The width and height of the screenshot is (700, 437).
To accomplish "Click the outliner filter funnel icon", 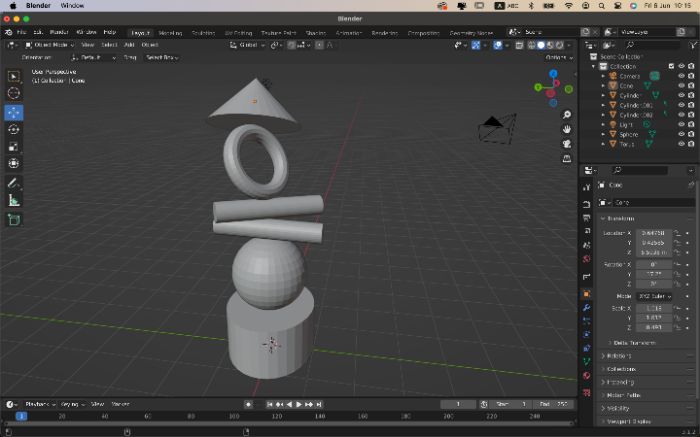I will 692,45.
